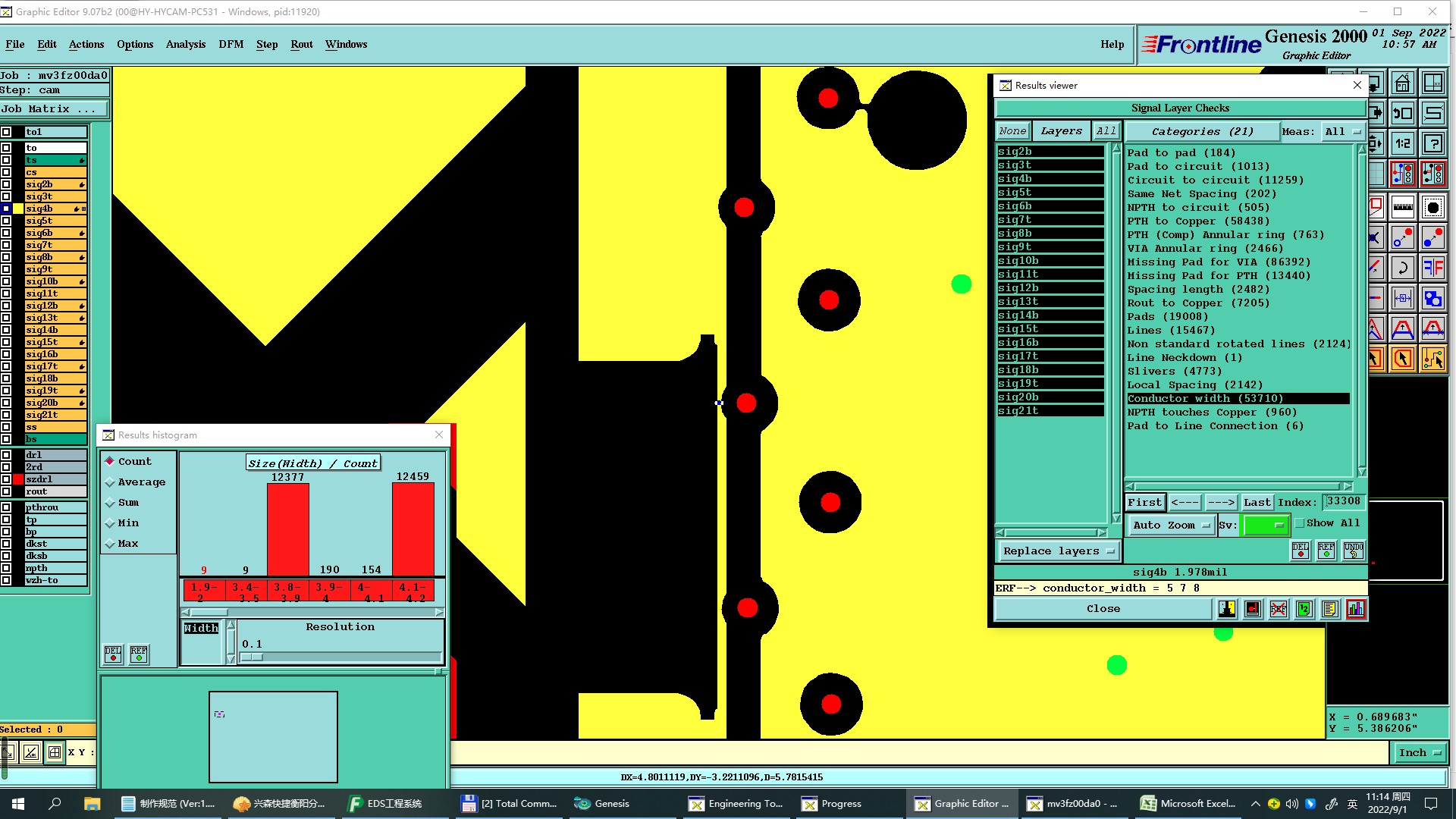Image resolution: width=1456 pixels, height=819 pixels.
Task: Open the Inch units dropdown
Action: [x=1419, y=752]
